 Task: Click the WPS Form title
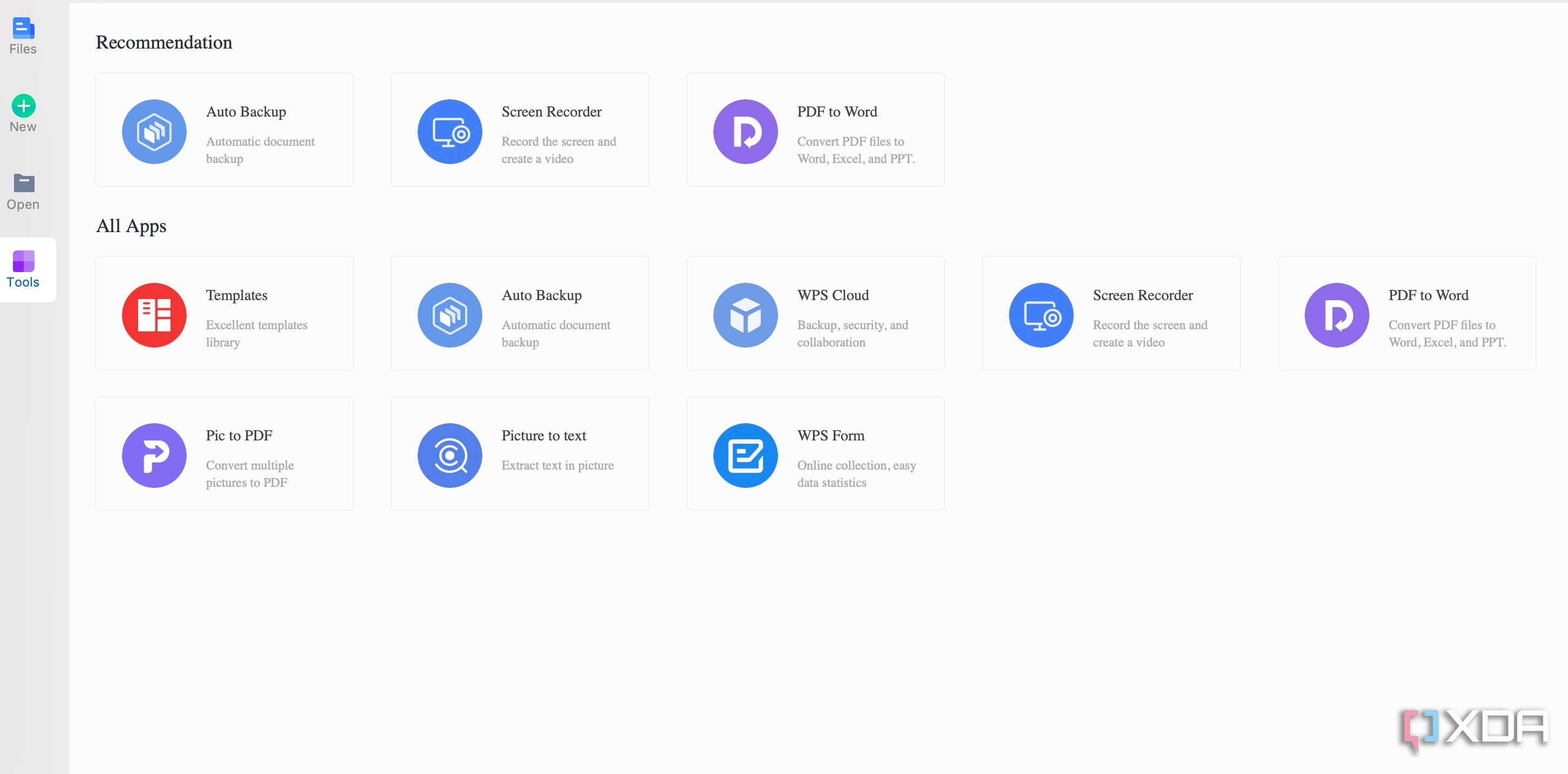click(x=831, y=436)
